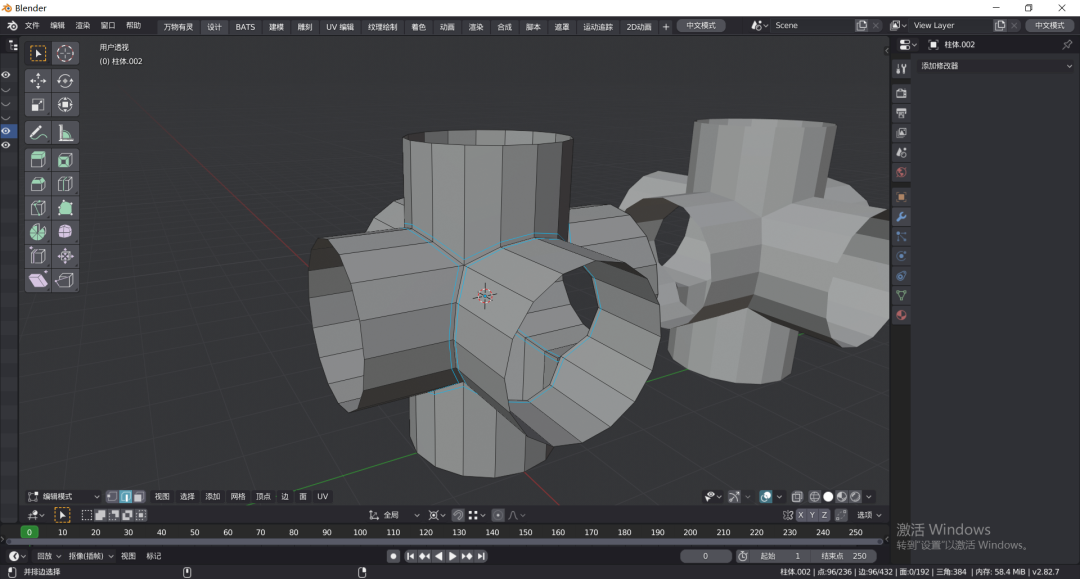Select the Rotate tool
Image resolution: width=1080 pixels, height=579 pixels.
pyautogui.click(x=65, y=81)
